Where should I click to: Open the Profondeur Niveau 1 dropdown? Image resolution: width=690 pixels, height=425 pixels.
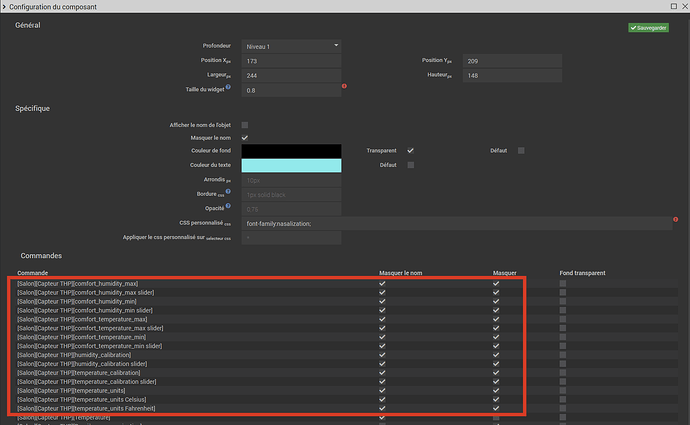[291, 46]
